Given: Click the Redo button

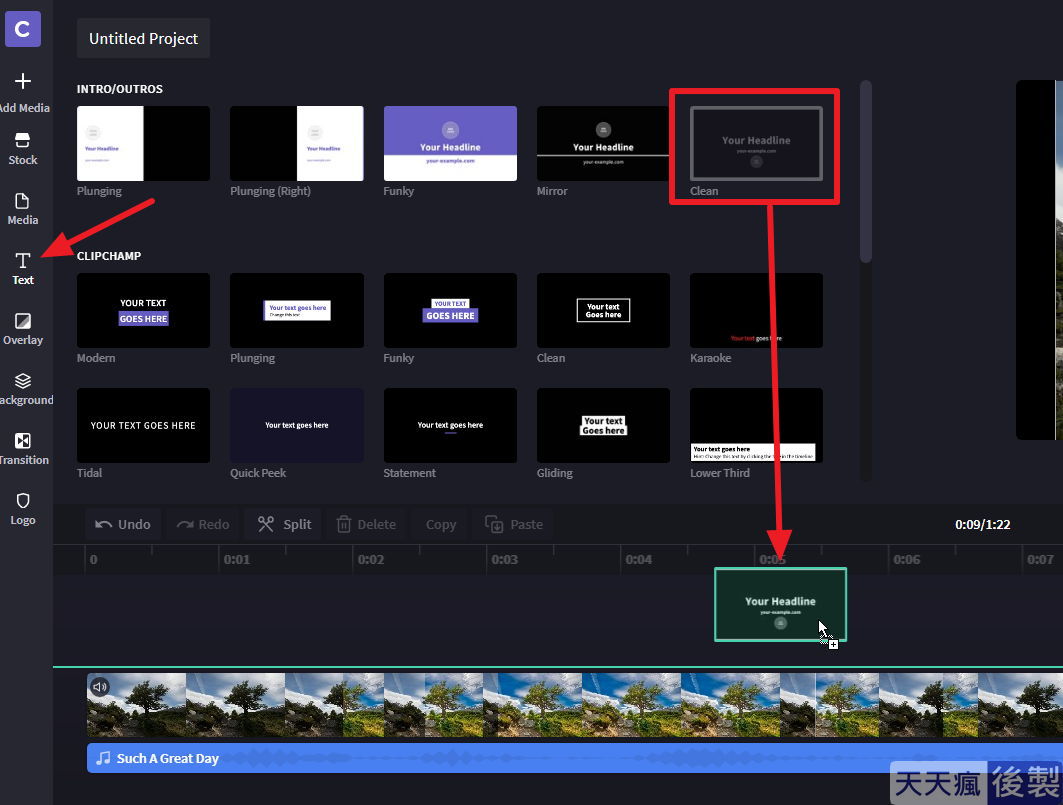Looking at the screenshot, I should (x=203, y=524).
